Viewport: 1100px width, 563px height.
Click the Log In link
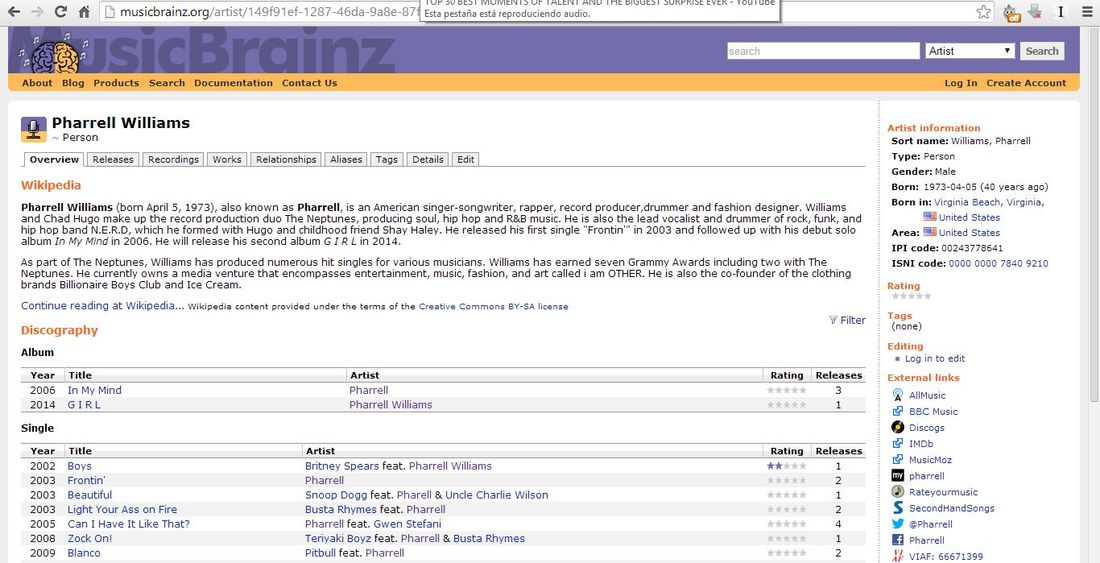click(x=960, y=83)
